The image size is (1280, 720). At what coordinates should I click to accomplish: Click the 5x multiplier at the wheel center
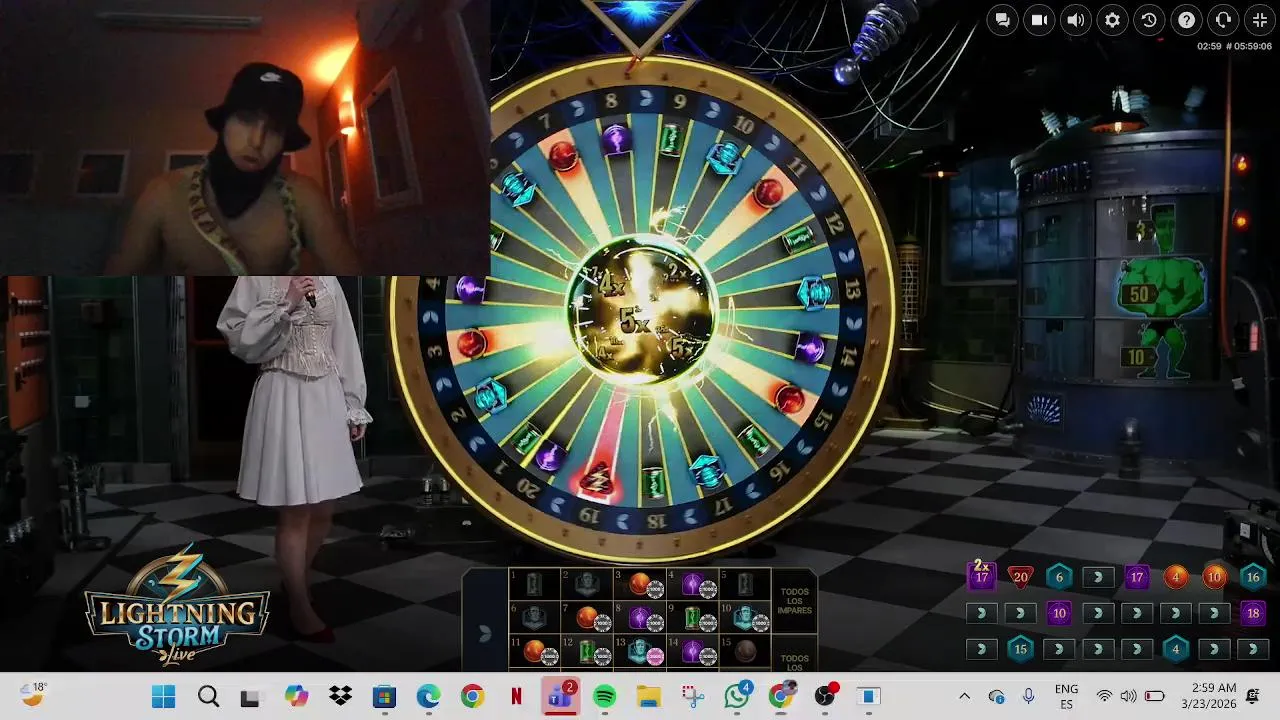pyautogui.click(x=634, y=322)
